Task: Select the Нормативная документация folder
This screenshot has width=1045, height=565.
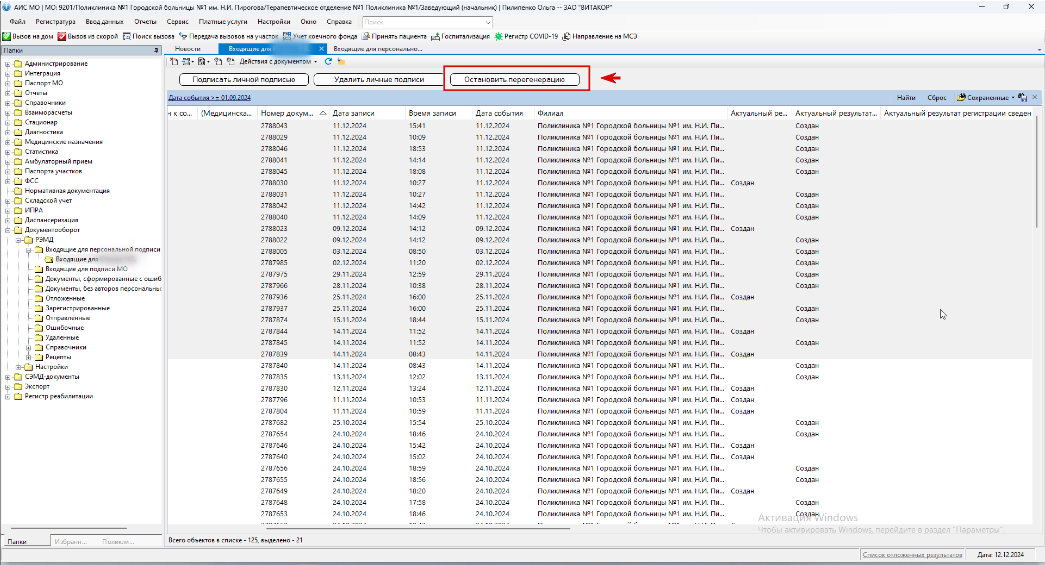Action: 67,191
